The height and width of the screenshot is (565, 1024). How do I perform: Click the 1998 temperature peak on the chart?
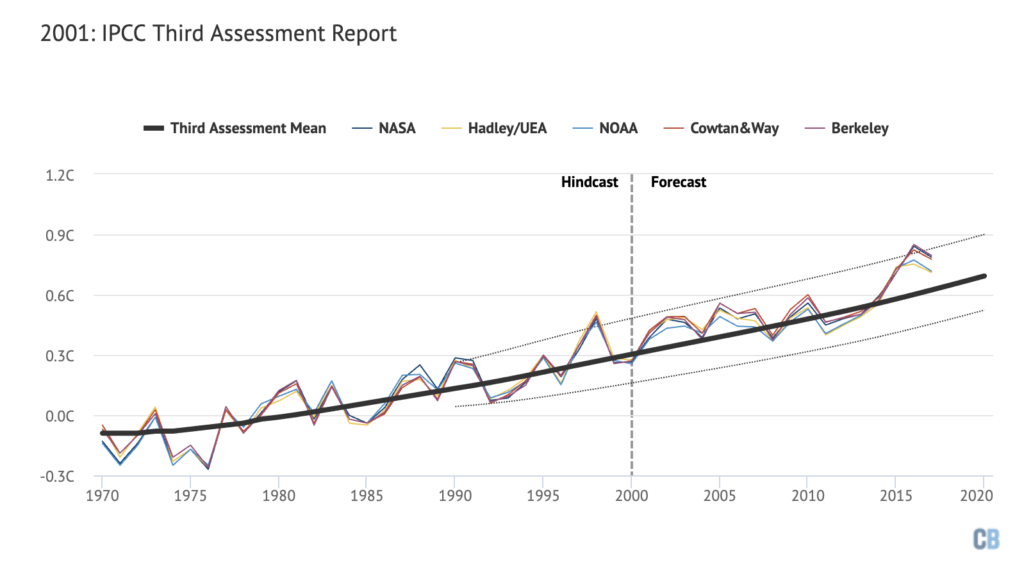pyautogui.click(x=596, y=315)
